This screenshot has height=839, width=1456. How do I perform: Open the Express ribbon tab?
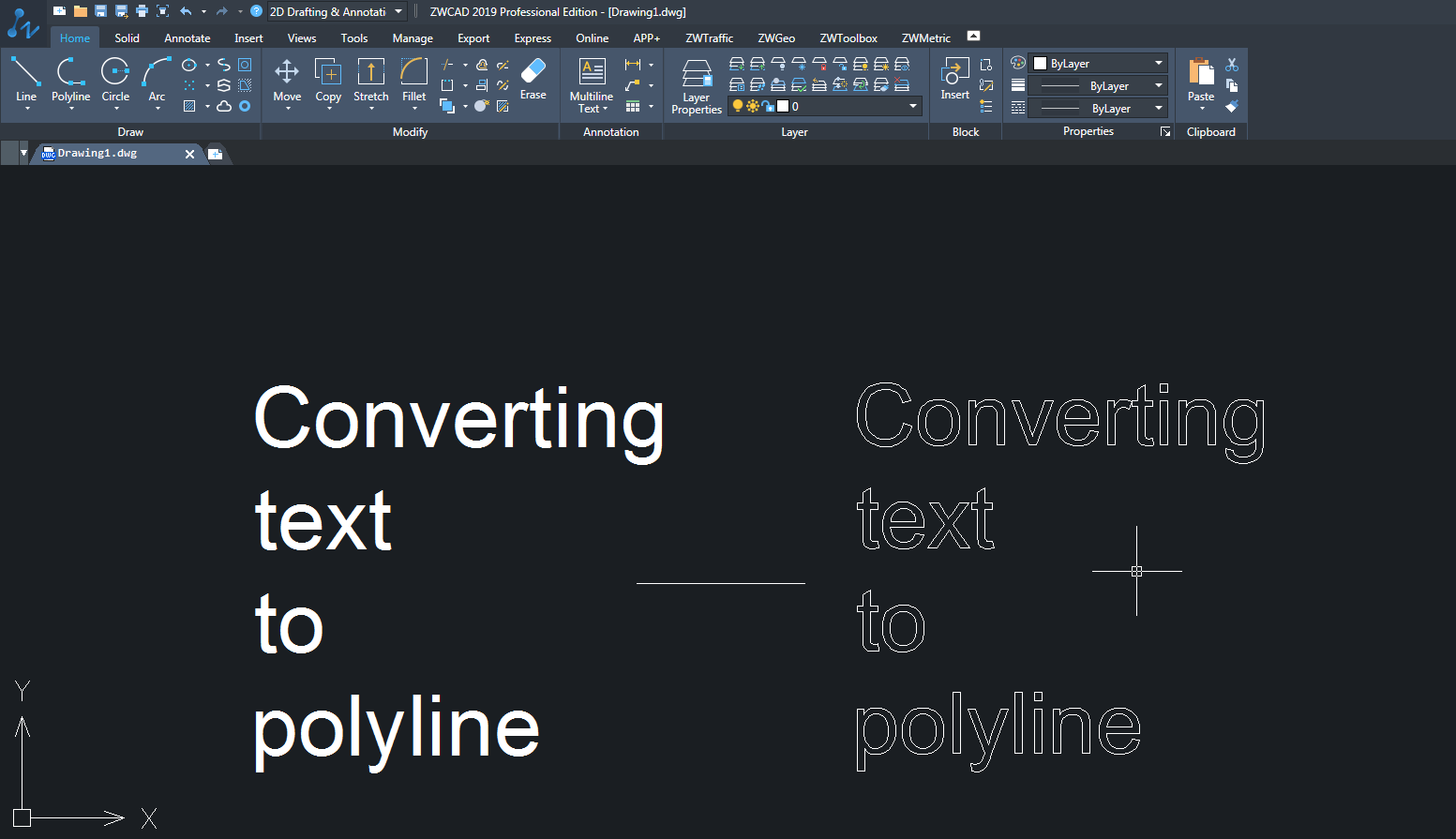click(x=533, y=38)
